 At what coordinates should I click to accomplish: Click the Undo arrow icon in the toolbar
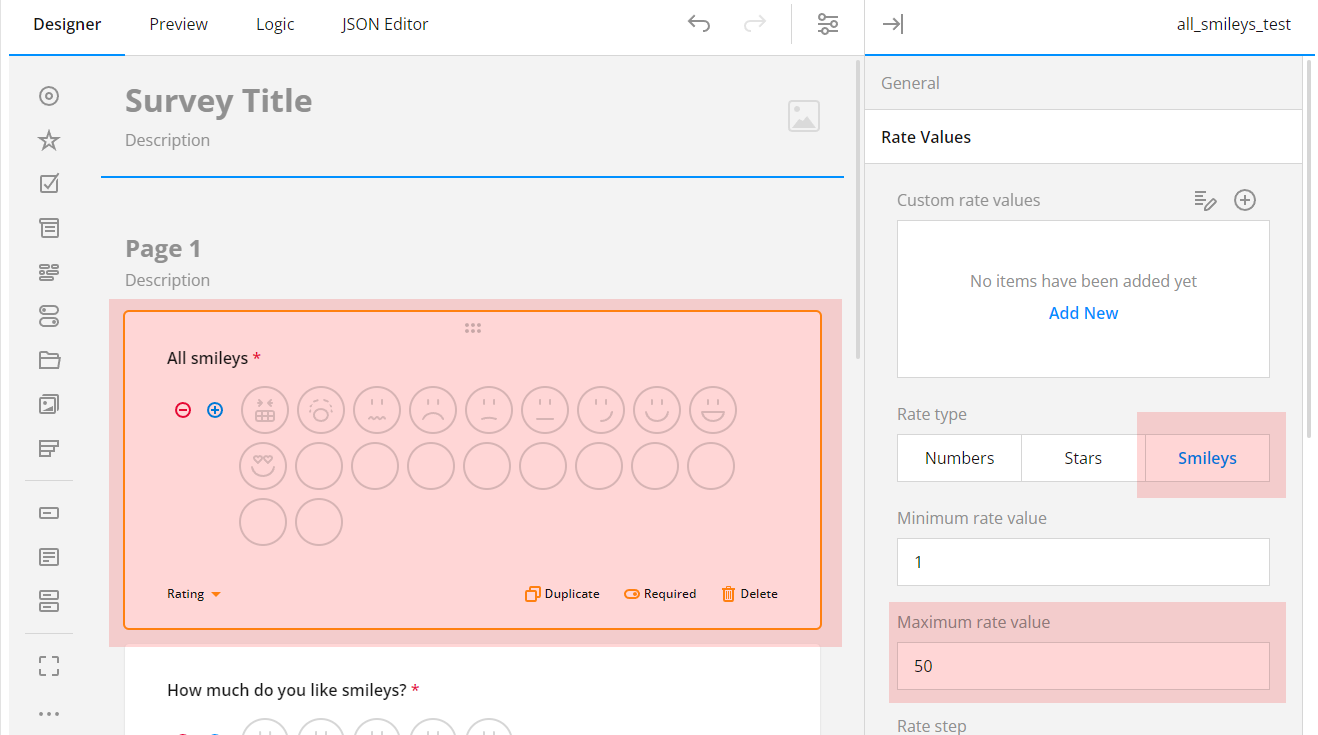tap(699, 23)
